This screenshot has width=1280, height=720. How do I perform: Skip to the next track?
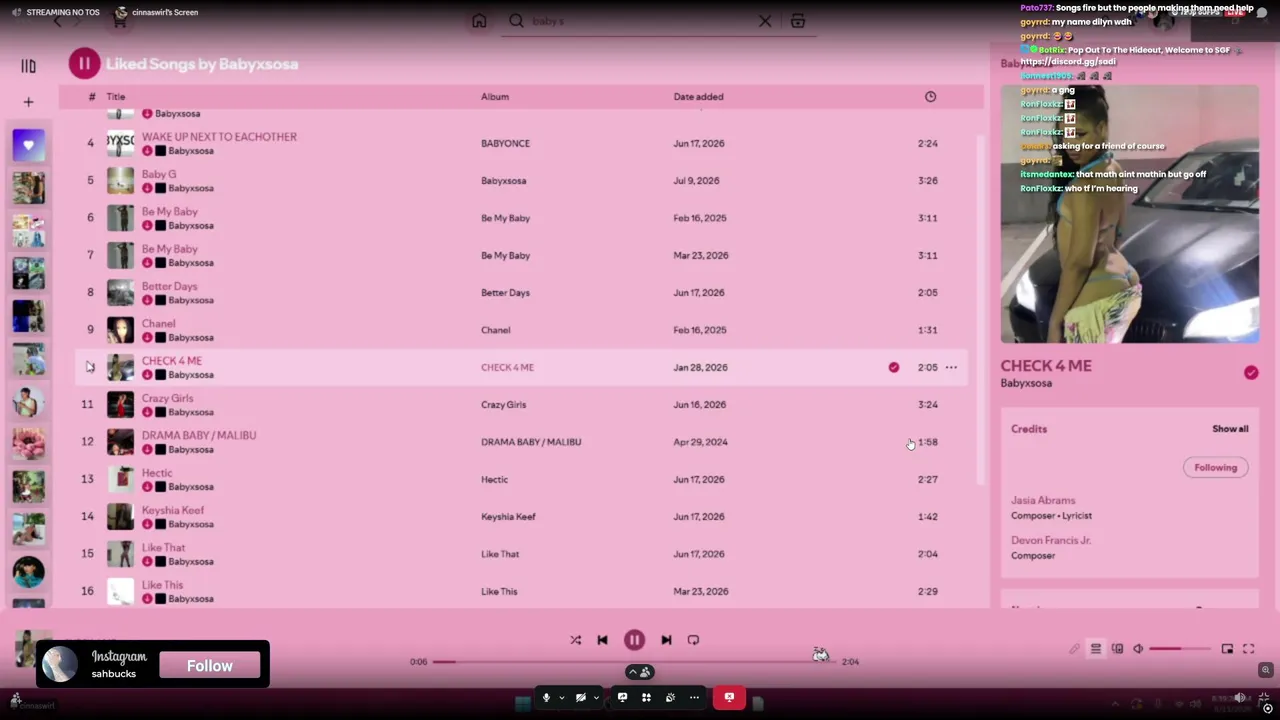coord(666,640)
